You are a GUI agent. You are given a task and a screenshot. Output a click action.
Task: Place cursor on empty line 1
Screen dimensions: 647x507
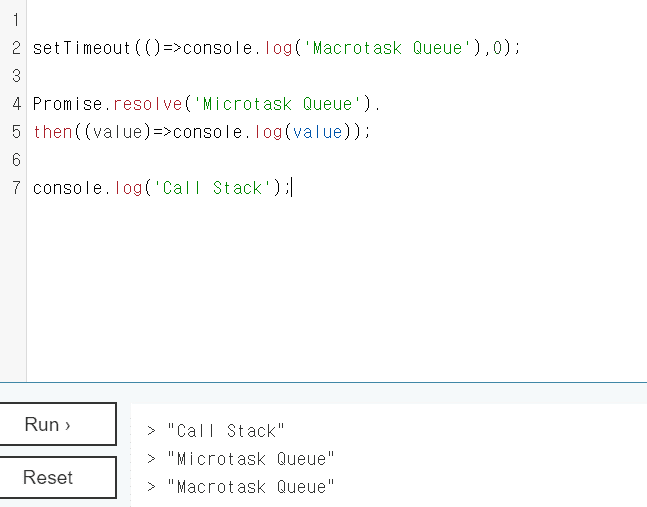[x=200, y=20]
